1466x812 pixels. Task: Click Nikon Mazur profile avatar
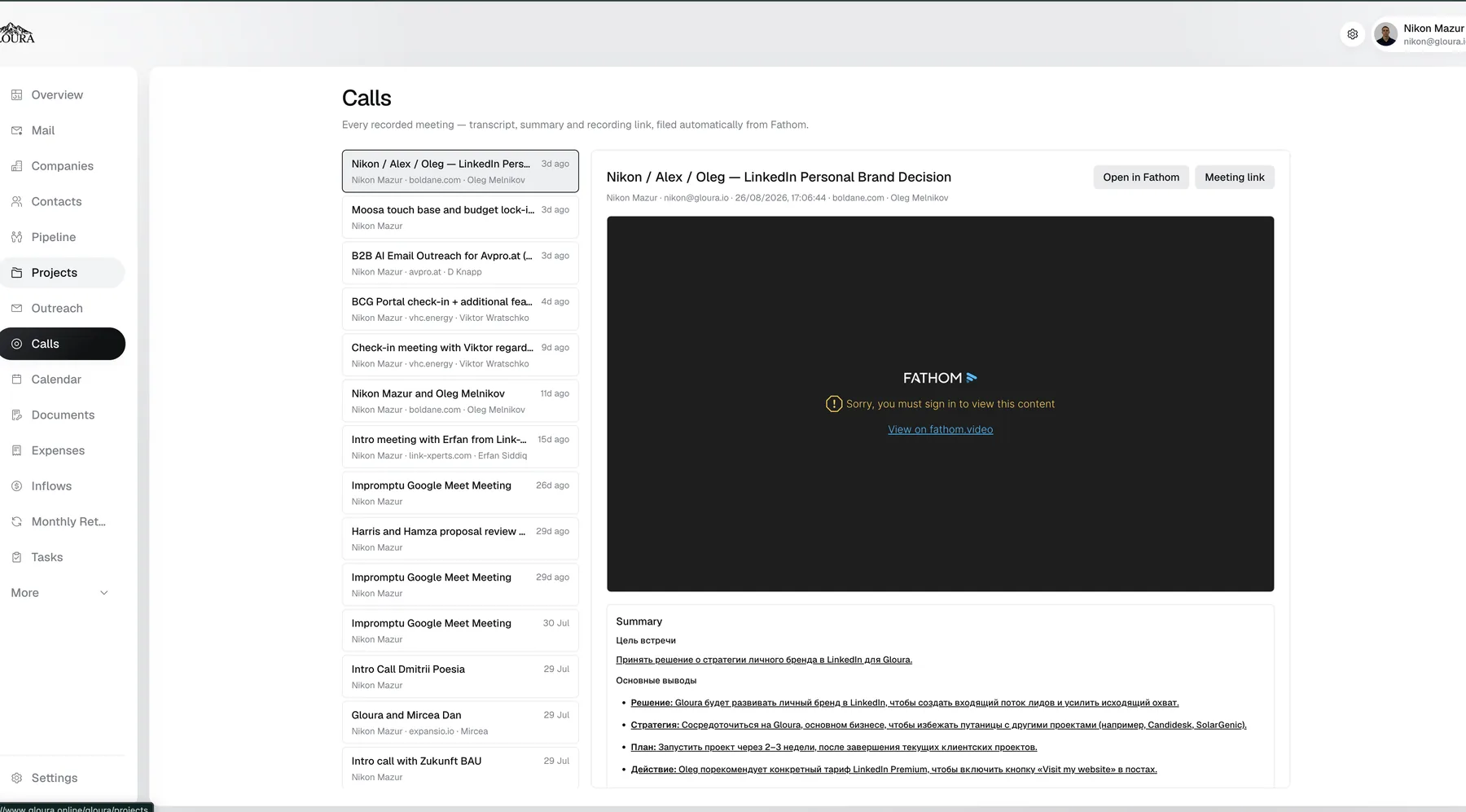(x=1385, y=34)
